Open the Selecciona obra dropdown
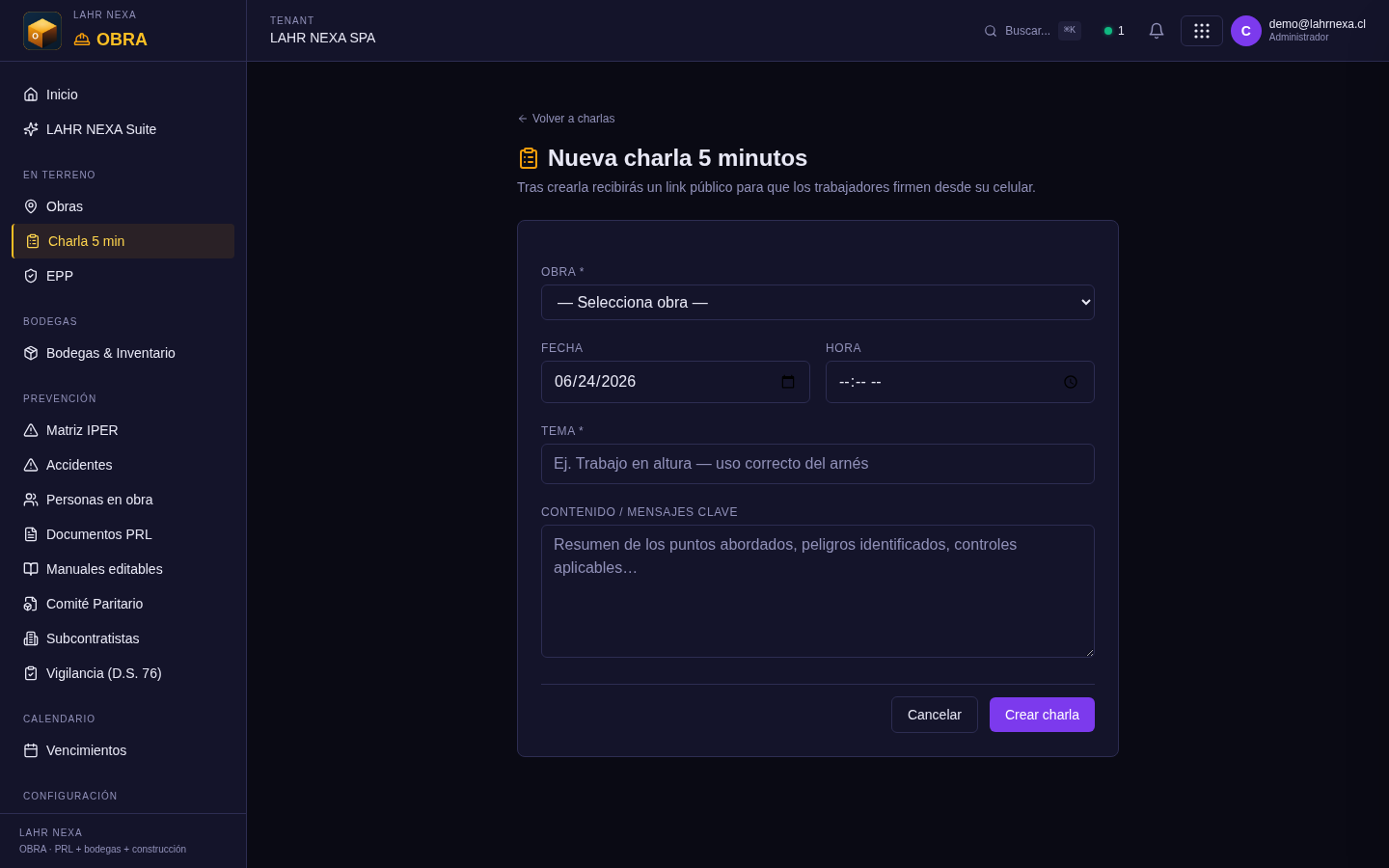 [818, 303]
